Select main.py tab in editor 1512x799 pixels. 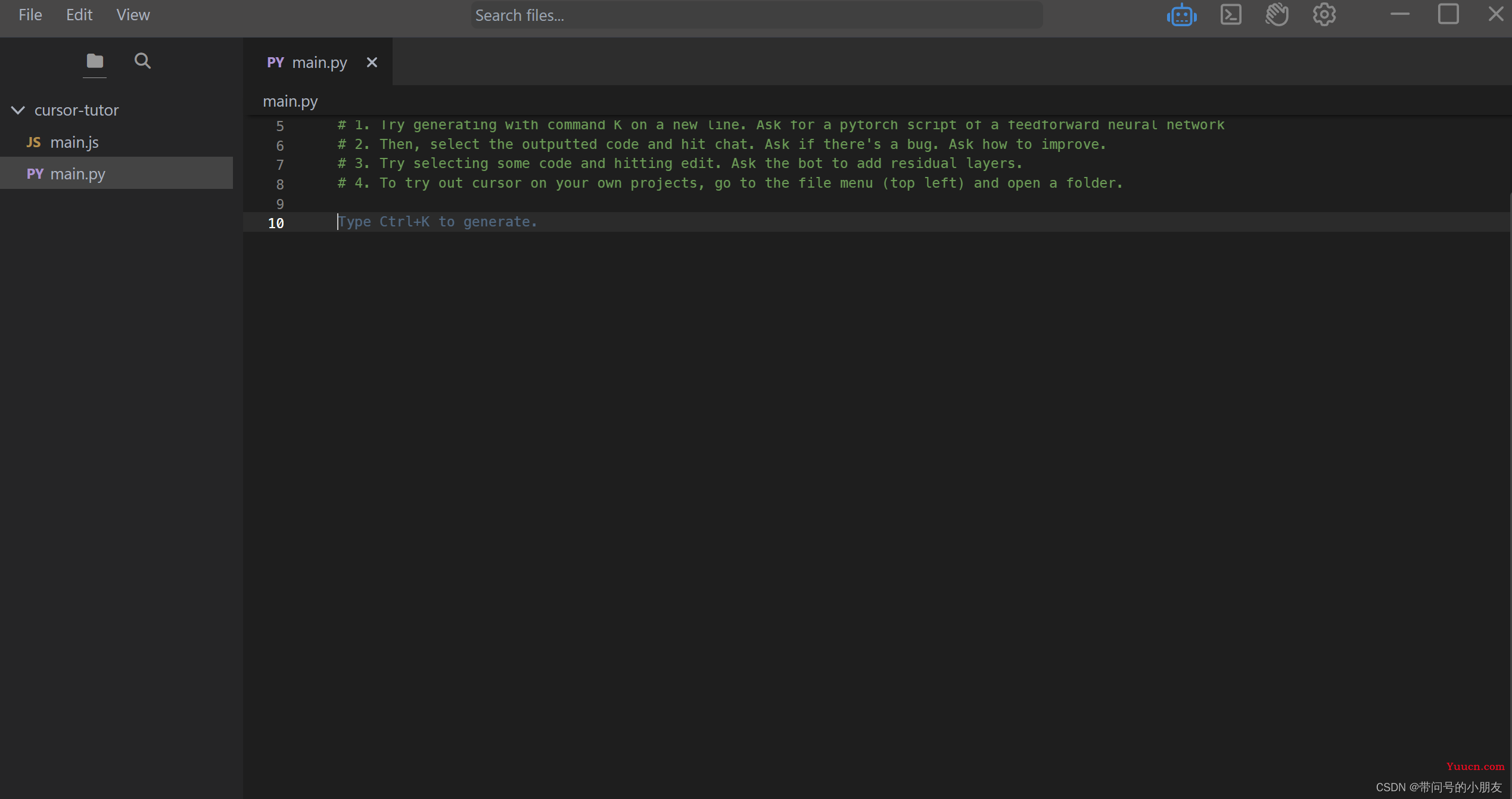pos(319,62)
